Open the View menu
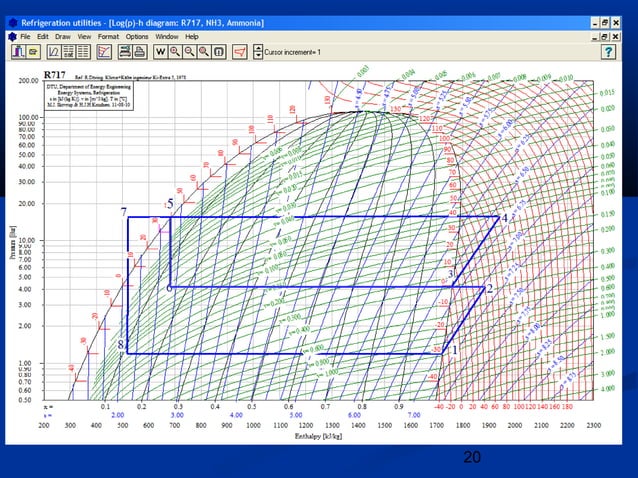638x478 pixels. [x=85, y=36]
